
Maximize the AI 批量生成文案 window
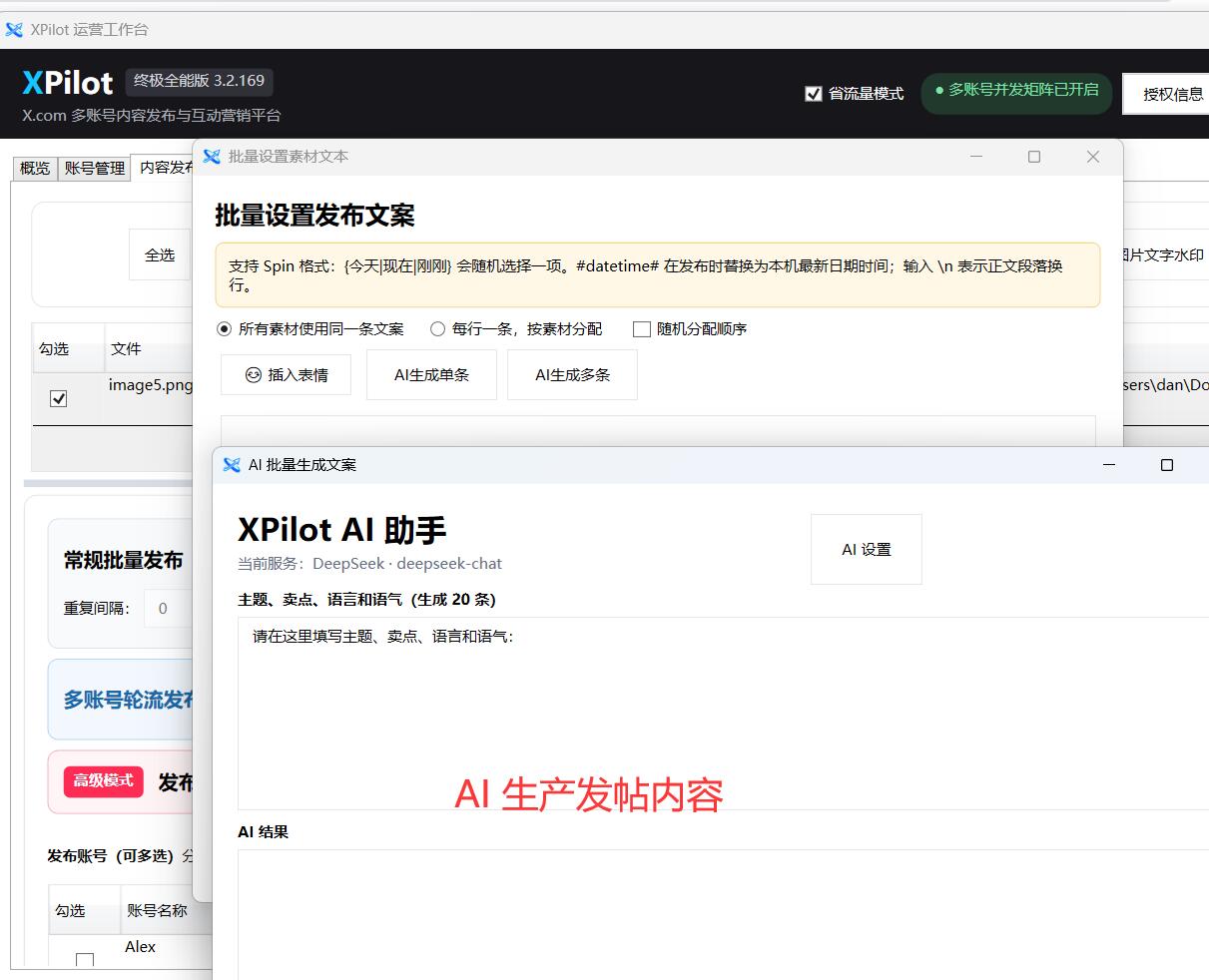click(1167, 465)
